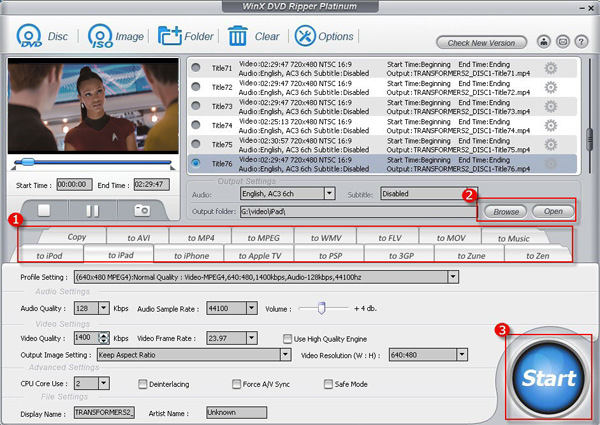Click the email envelope icon
The height and width of the screenshot is (425, 600).
(562, 41)
